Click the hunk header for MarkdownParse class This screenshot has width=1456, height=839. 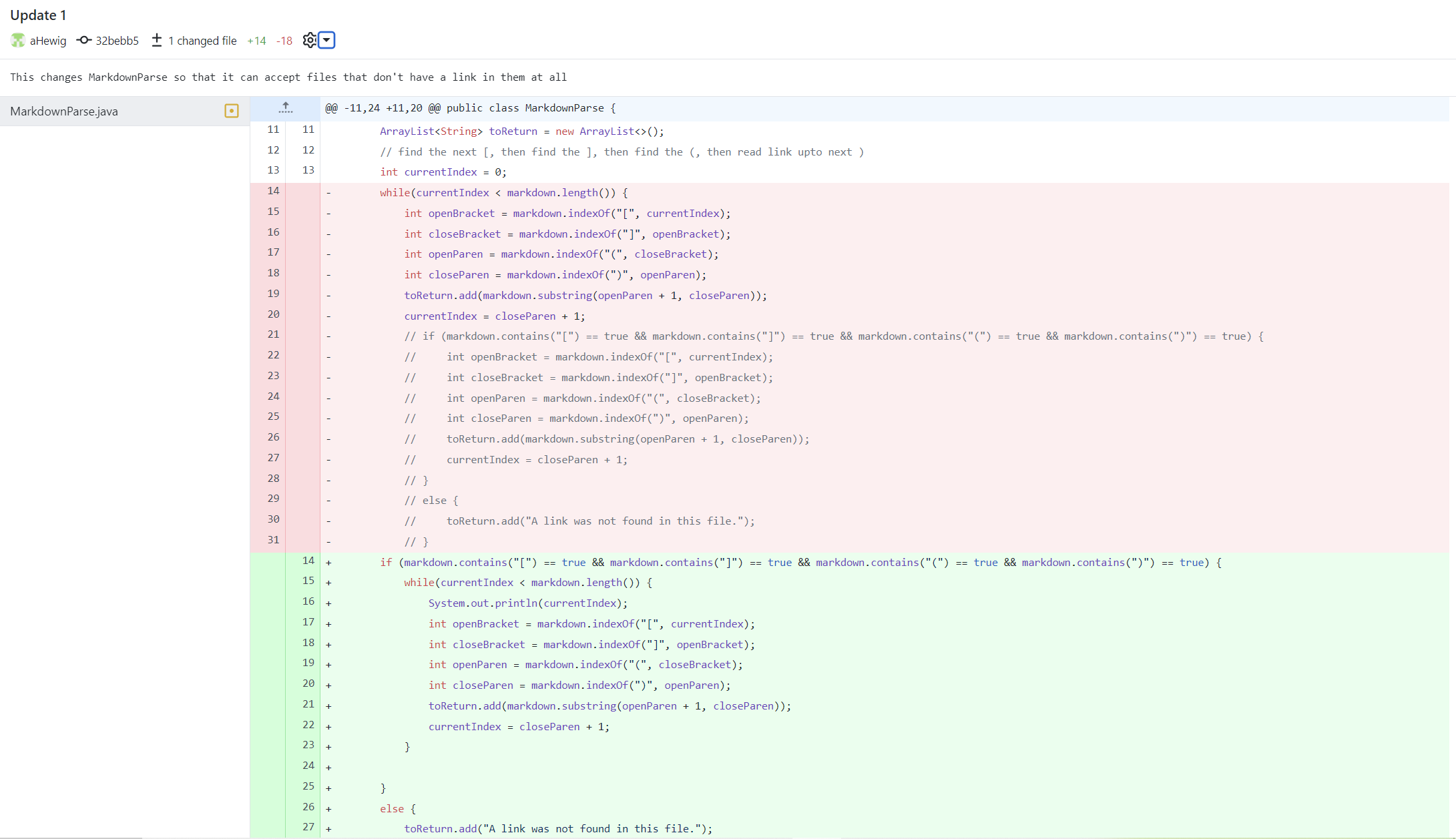tap(470, 108)
